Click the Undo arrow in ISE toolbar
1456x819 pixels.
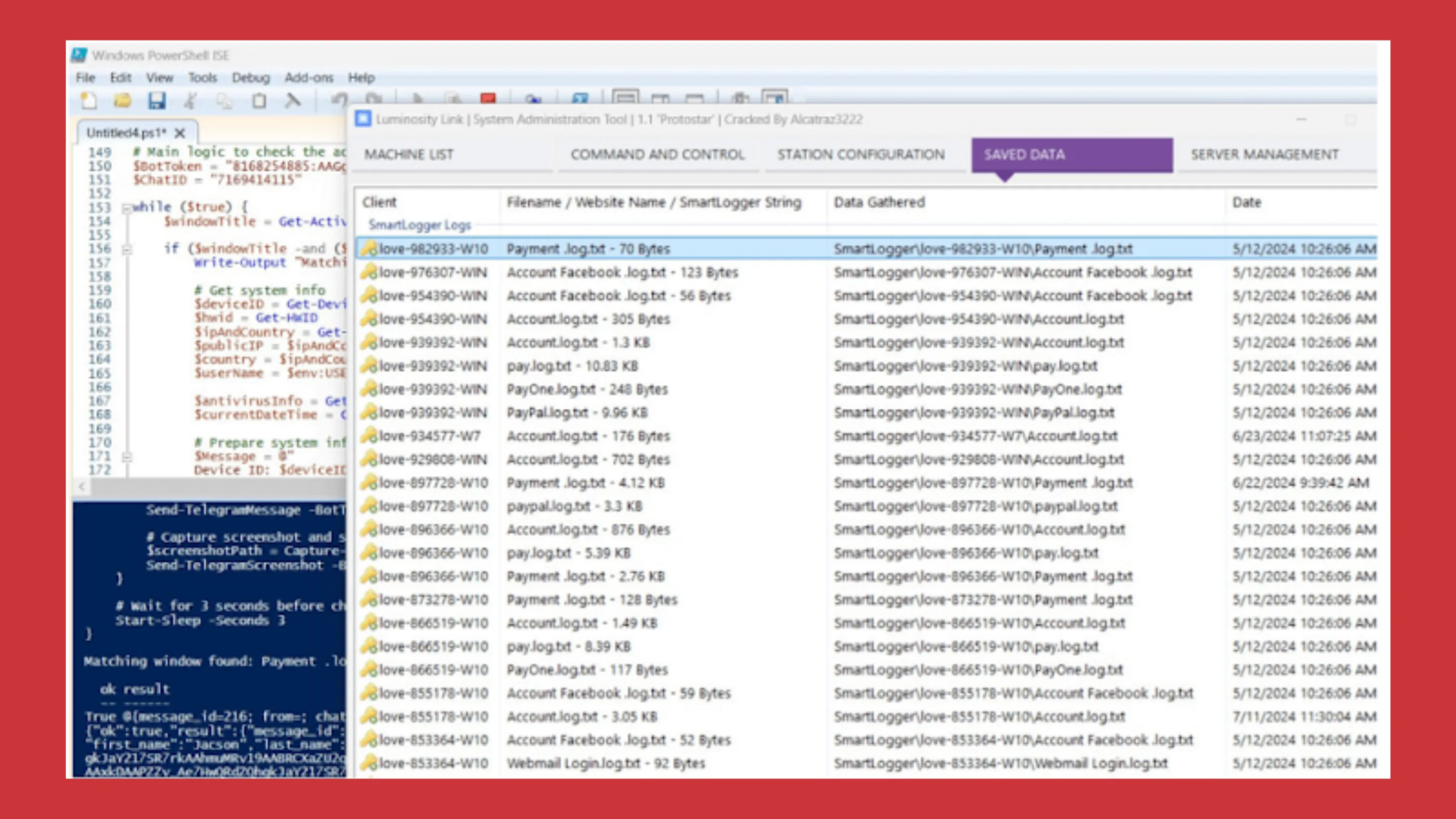(339, 100)
